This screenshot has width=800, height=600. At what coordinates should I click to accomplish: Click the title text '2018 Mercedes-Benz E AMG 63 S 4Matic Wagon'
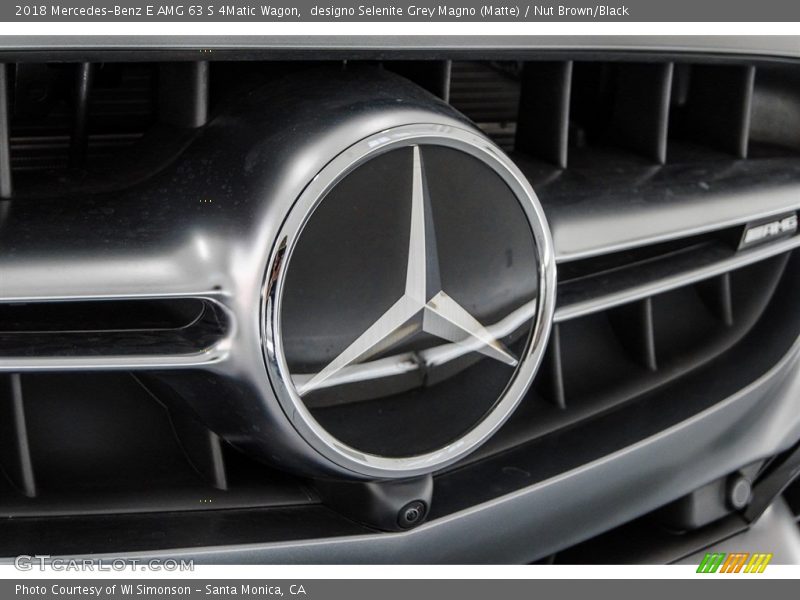(x=157, y=11)
